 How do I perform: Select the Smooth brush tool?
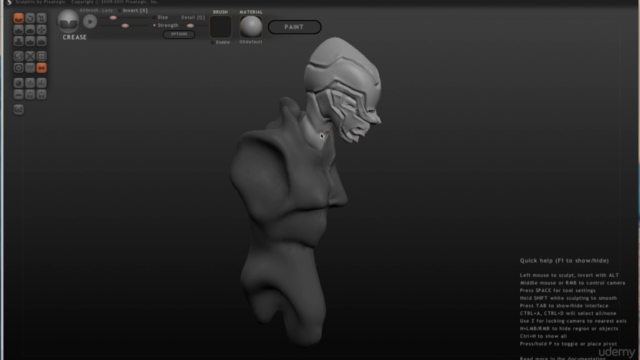click(x=41, y=41)
